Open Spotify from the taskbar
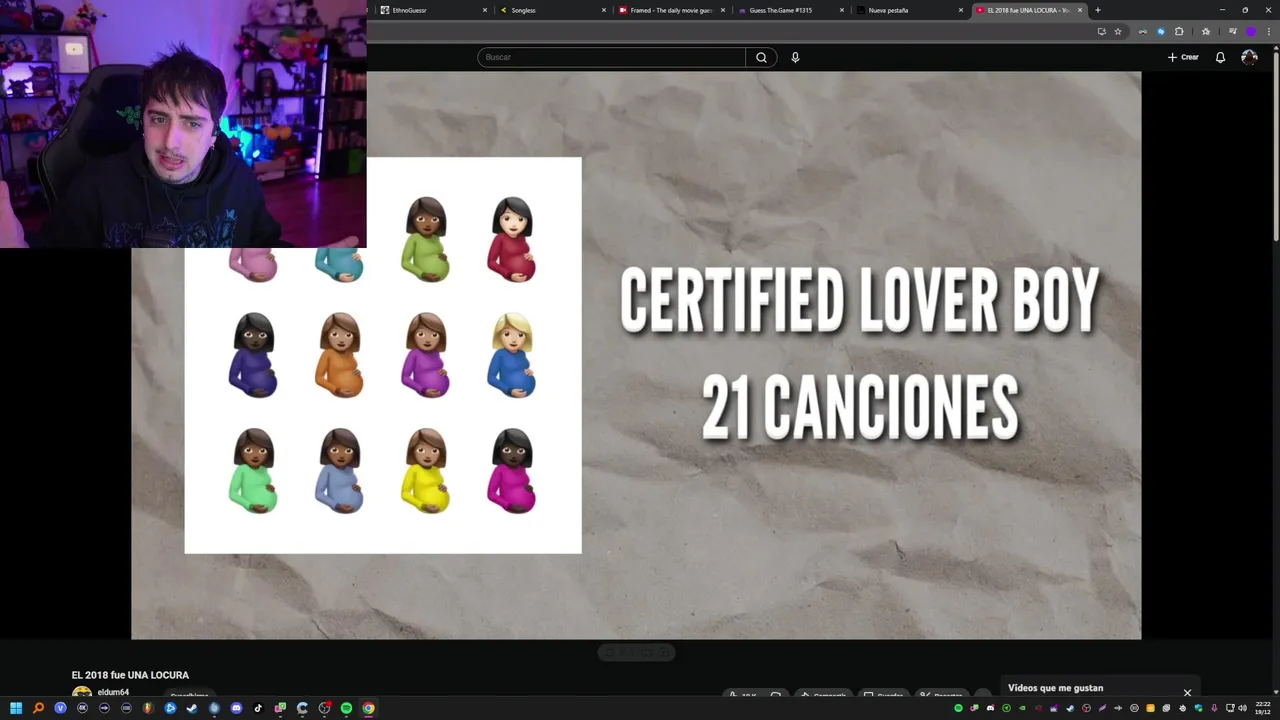The height and width of the screenshot is (720, 1280). [x=346, y=708]
